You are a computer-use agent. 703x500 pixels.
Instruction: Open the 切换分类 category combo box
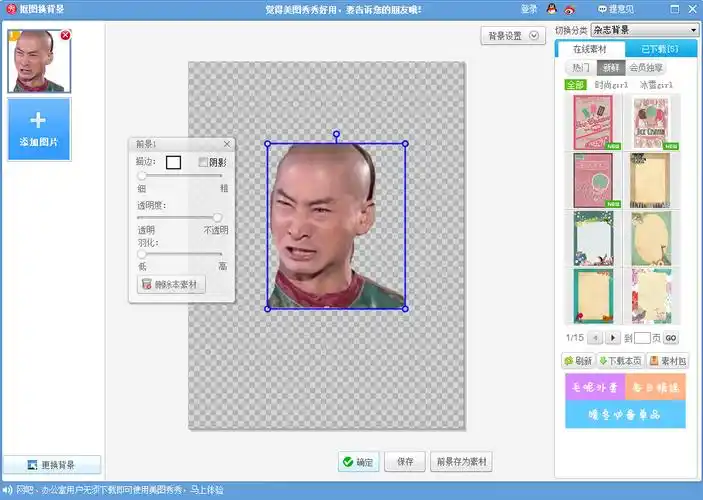point(645,30)
